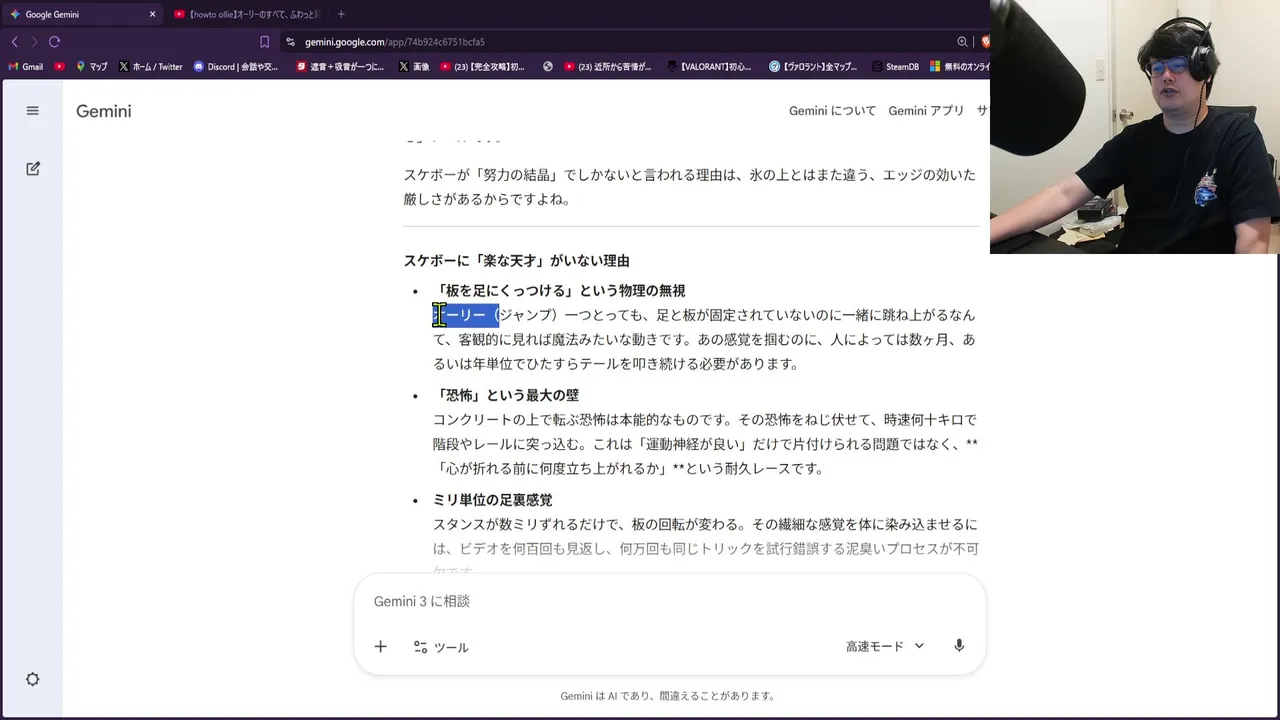The height and width of the screenshot is (720, 1280).
Task: Open the globe icon bookmark
Action: click(x=548, y=67)
